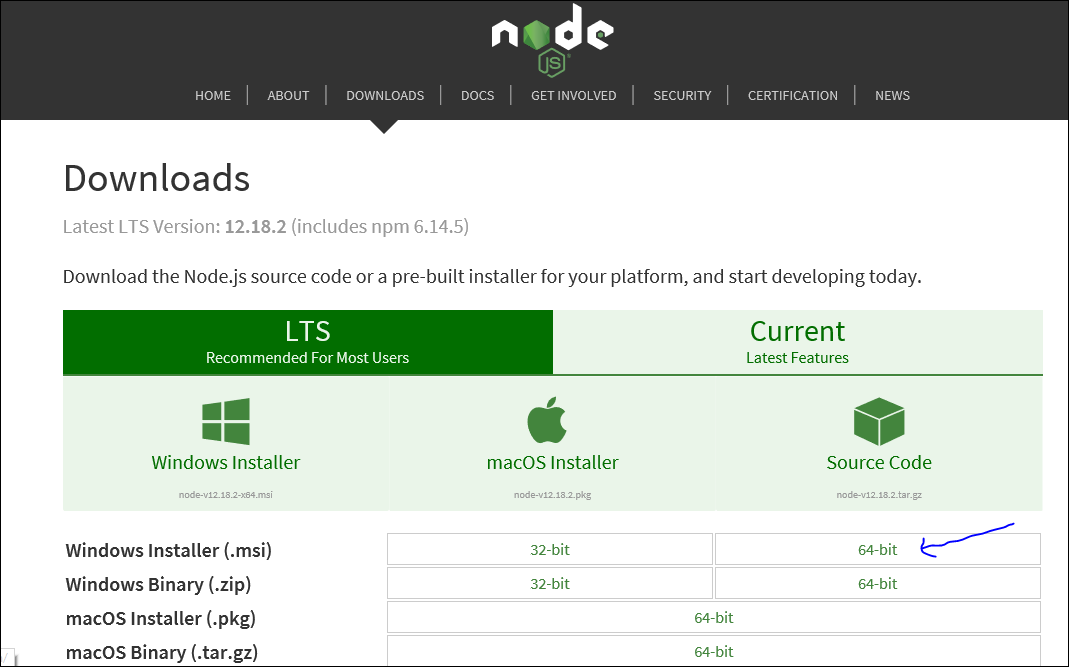
Task: Open the HOME nav item
Action: pos(213,95)
